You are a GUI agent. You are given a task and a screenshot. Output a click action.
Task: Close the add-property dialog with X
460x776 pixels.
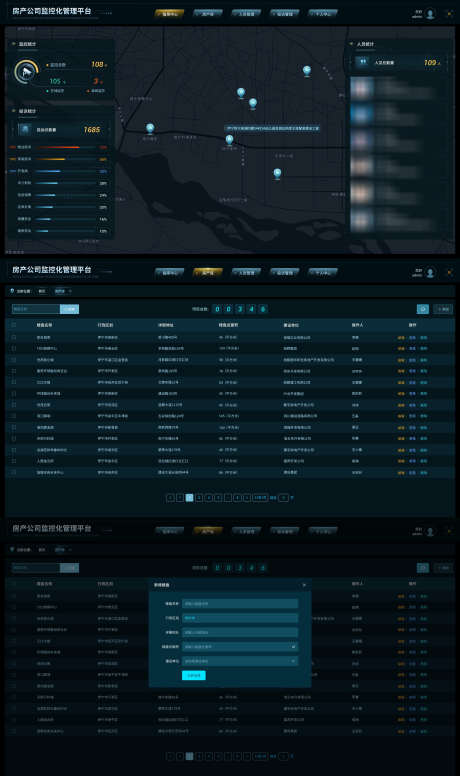tap(304, 585)
